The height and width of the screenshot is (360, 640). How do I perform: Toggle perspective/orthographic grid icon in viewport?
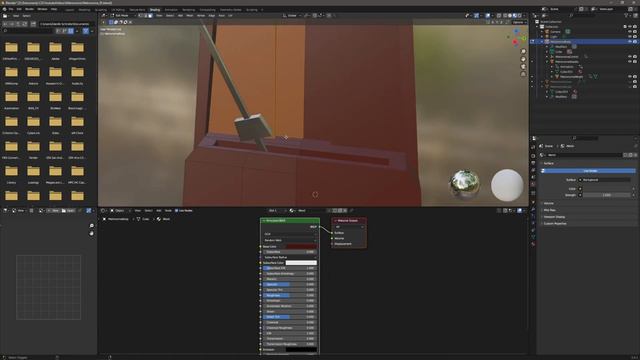[523, 74]
